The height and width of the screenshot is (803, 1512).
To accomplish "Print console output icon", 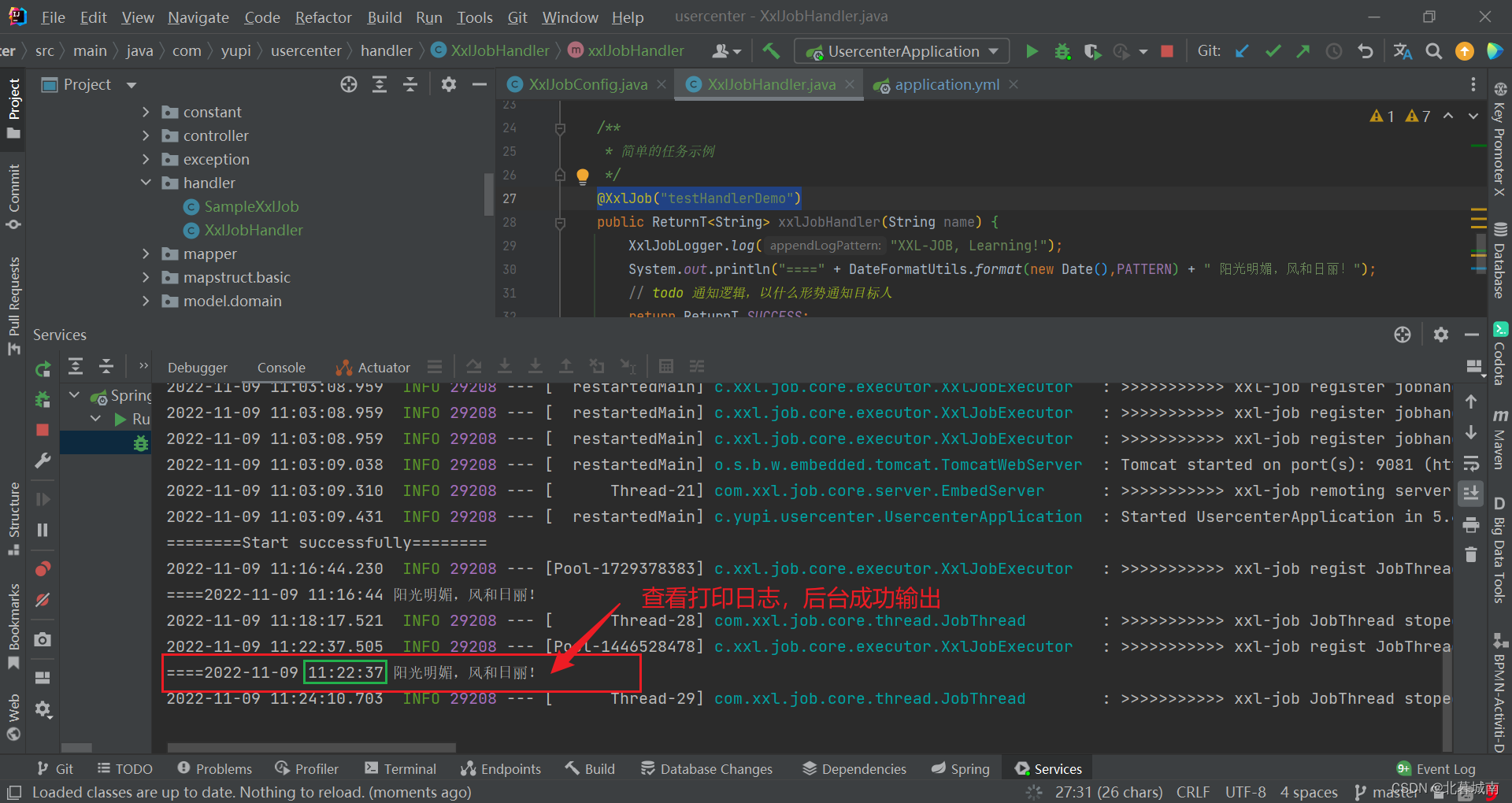I will pos(1470,524).
